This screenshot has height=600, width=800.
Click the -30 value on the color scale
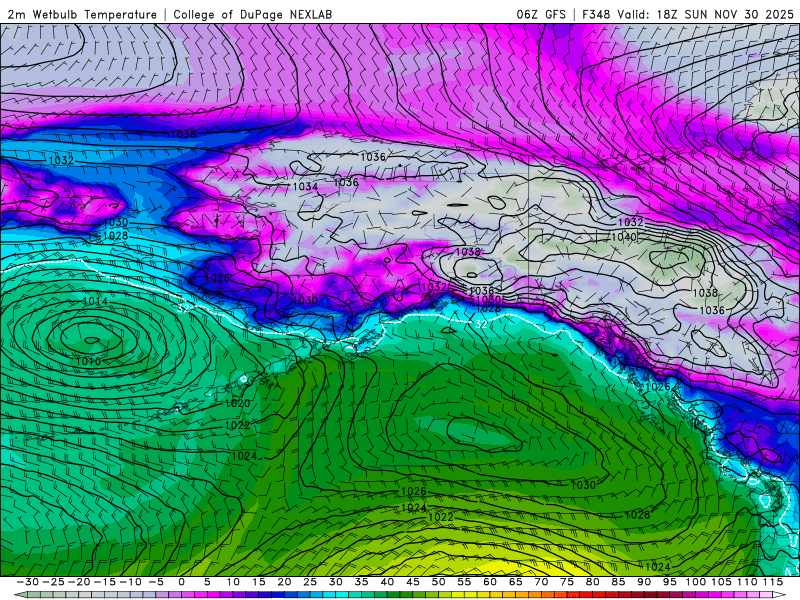coord(28,582)
